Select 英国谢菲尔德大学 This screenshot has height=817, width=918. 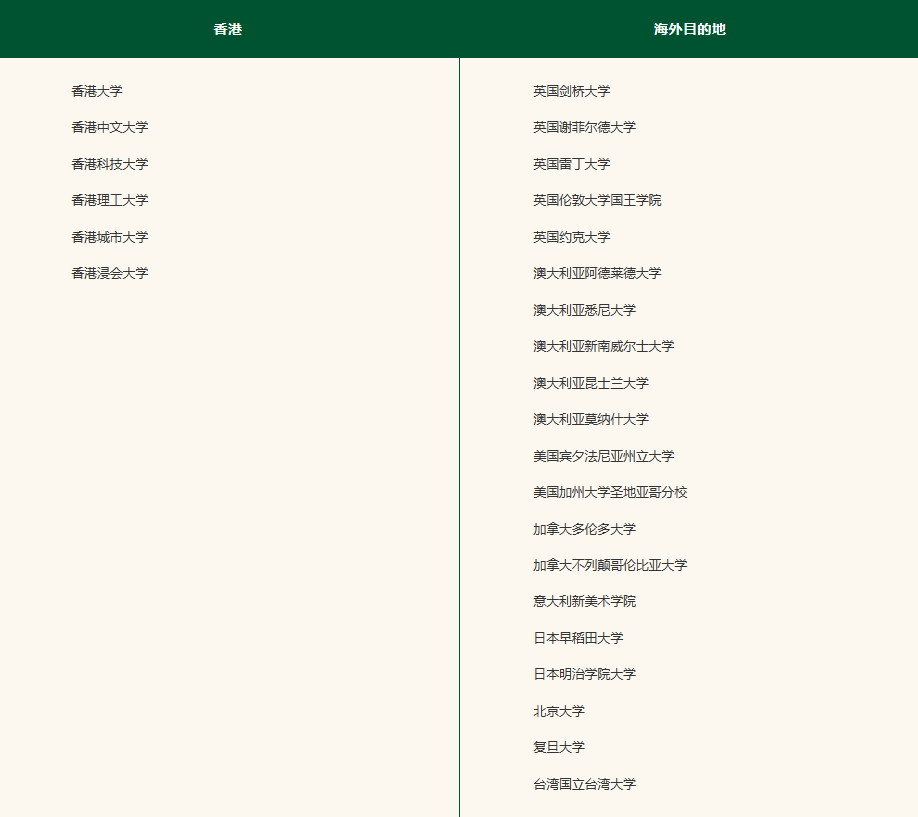click(584, 128)
